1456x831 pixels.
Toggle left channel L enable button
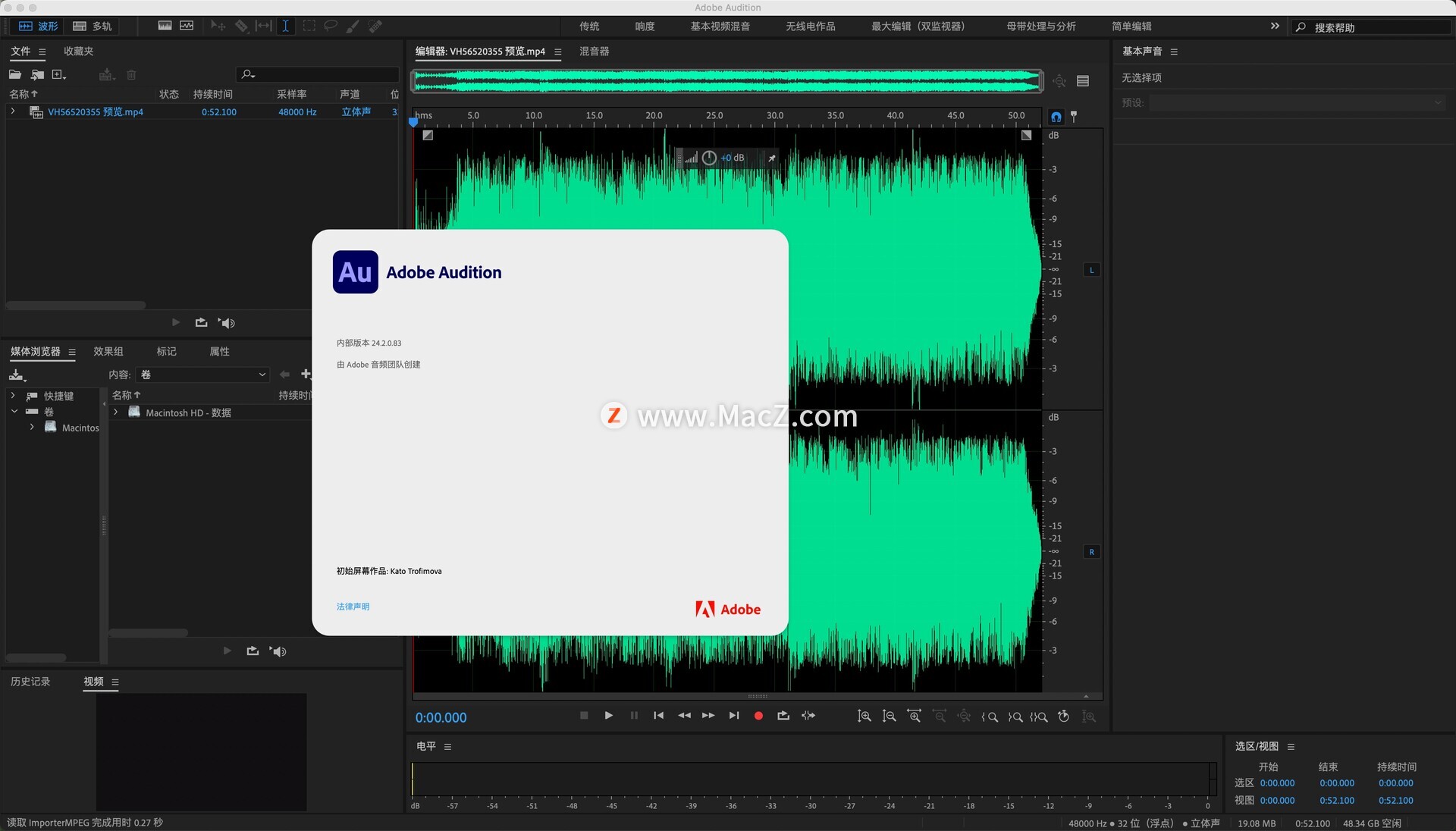point(1091,270)
